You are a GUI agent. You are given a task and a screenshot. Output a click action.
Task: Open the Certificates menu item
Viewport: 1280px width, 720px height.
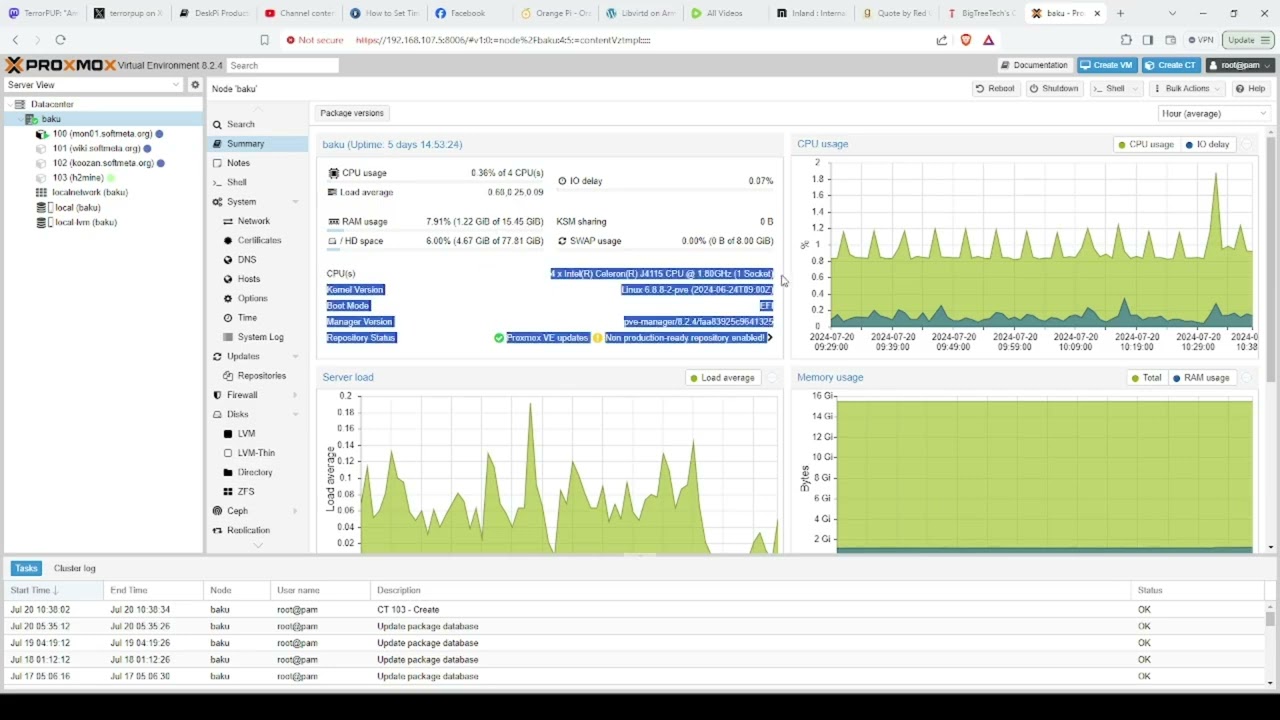click(x=258, y=240)
